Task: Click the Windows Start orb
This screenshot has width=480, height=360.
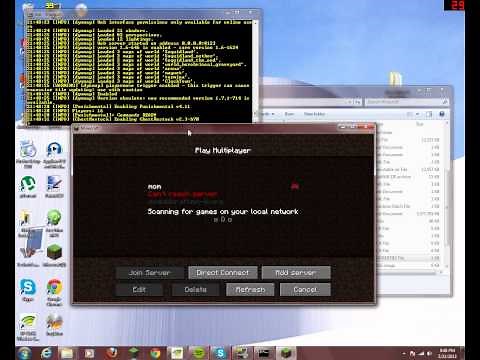Action: (24, 353)
